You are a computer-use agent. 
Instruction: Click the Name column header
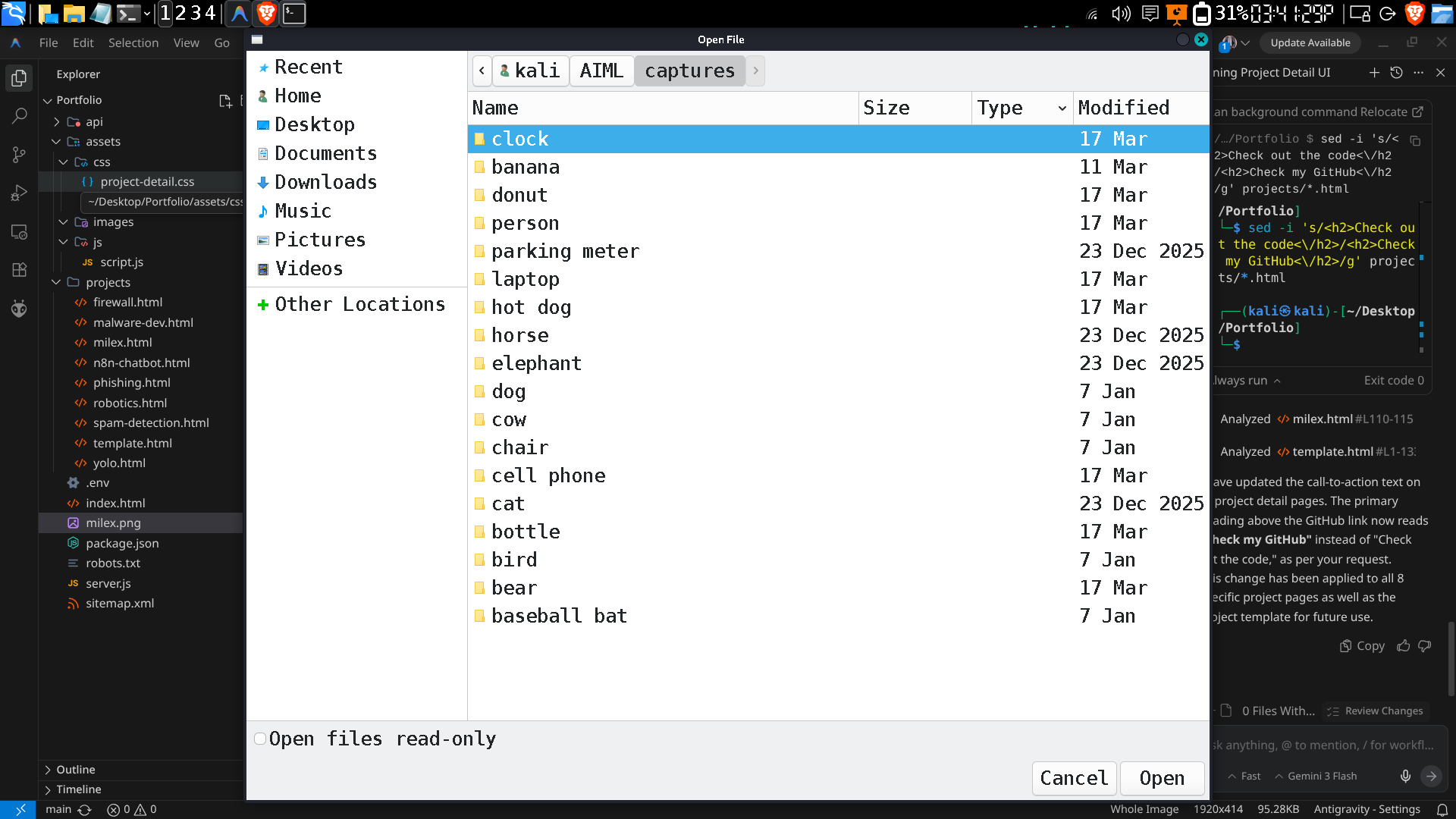point(663,108)
